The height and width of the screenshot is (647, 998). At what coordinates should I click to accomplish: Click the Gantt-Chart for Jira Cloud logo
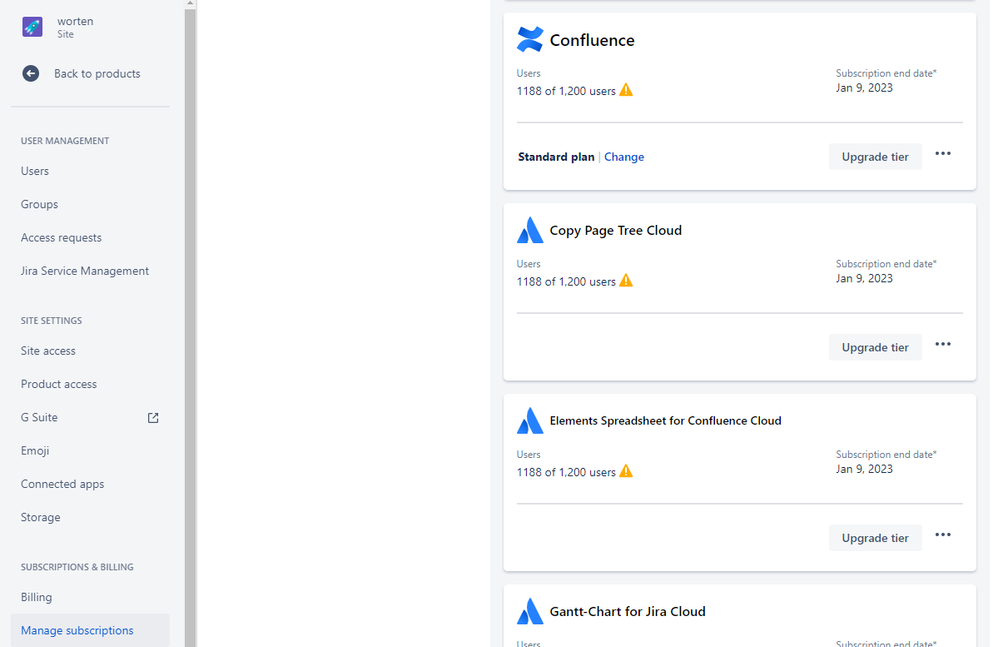(x=530, y=611)
